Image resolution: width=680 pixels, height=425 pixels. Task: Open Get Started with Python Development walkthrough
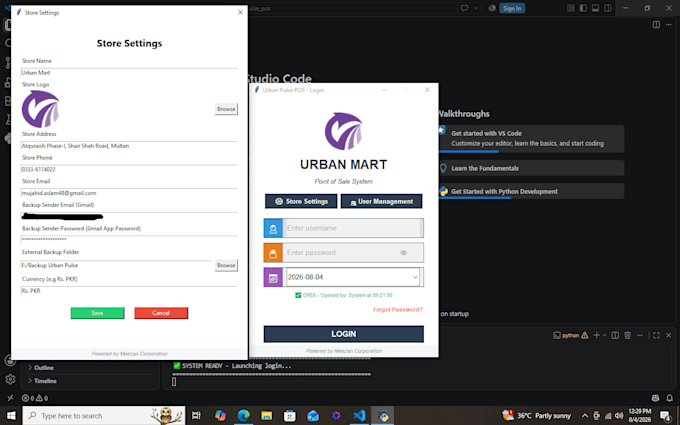(x=531, y=191)
